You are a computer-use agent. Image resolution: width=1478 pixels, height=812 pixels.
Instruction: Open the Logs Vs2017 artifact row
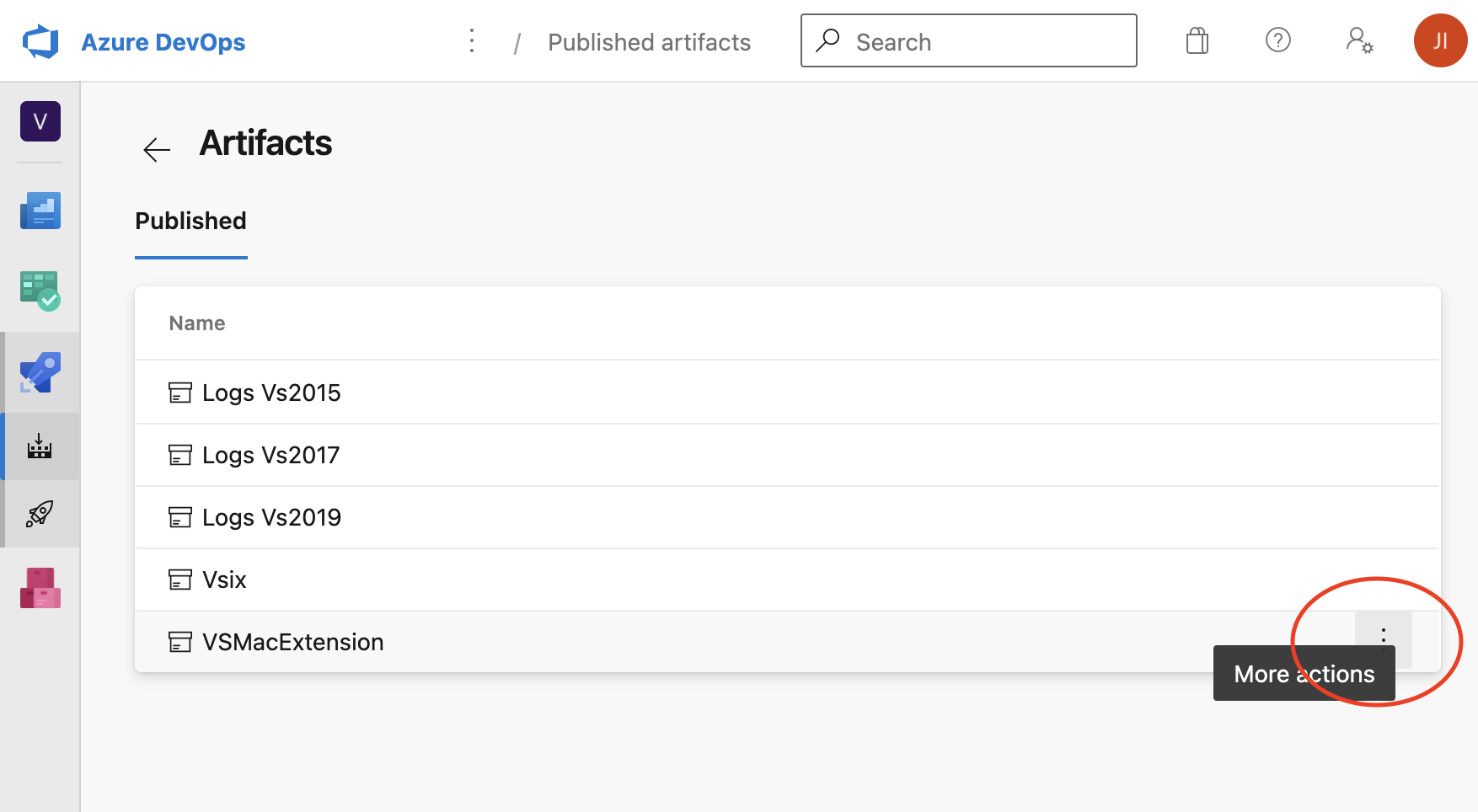[x=270, y=456]
